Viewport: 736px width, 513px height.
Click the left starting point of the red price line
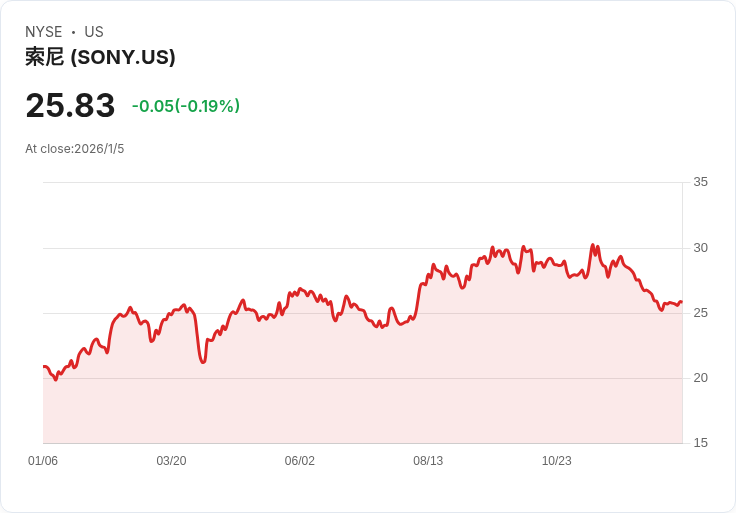(x=44, y=367)
